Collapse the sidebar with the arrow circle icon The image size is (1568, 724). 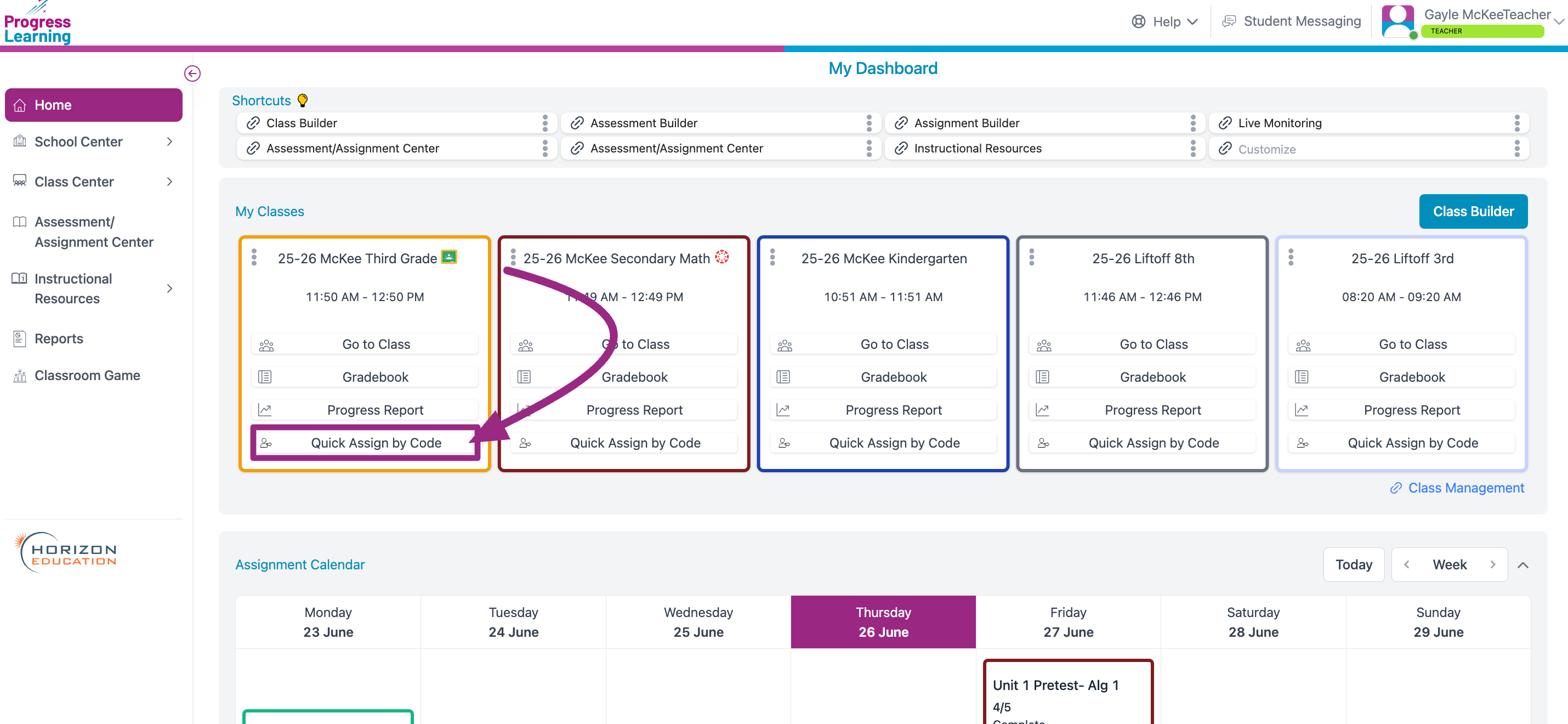pos(192,73)
